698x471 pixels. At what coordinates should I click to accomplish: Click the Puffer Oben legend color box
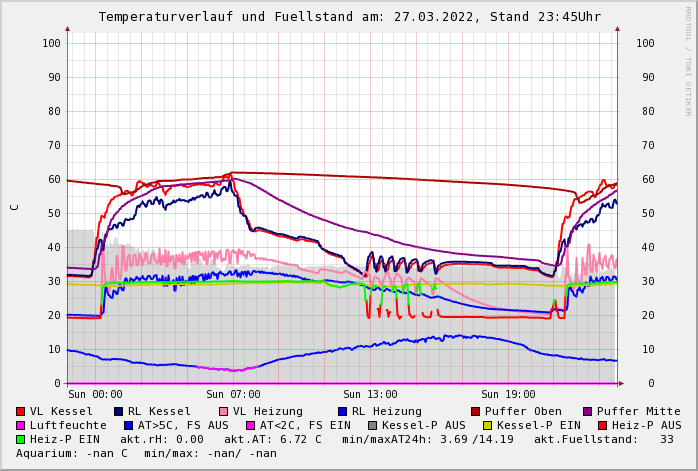[476, 411]
